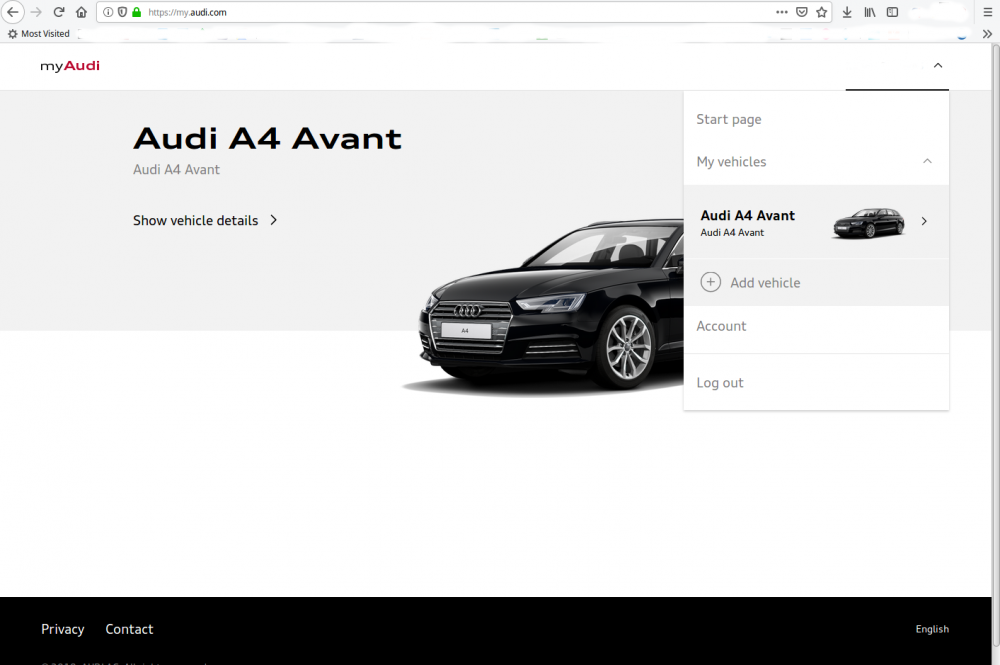
Task: Click Show vehicle details link
Action: pos(195,221)
